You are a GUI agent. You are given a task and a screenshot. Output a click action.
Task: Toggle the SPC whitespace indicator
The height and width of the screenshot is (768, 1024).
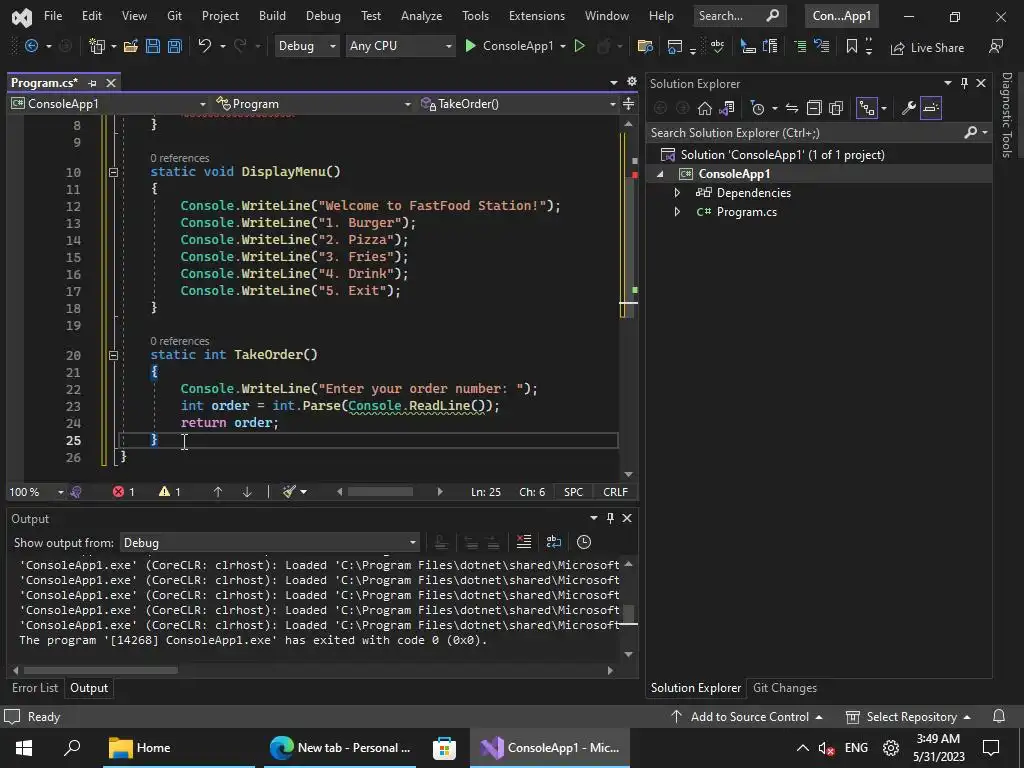[573, 492]
